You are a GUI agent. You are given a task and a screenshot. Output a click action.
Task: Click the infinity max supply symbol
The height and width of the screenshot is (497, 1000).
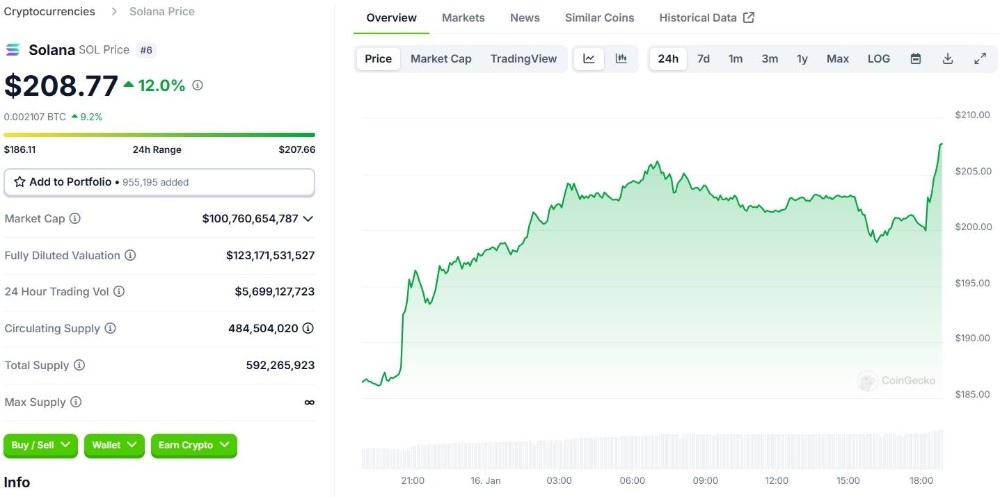pyautogui.click(x=309, y=402)
